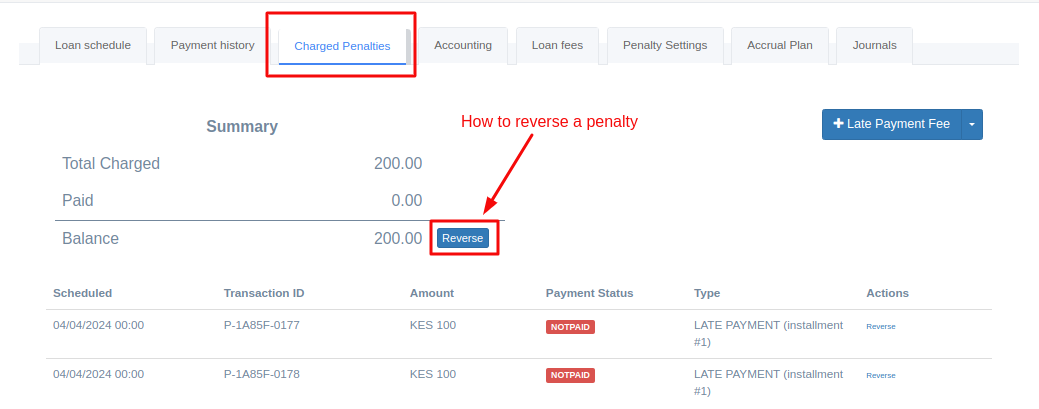Reverse penalty transaction P-1A85F-0178

click(881, 376)
